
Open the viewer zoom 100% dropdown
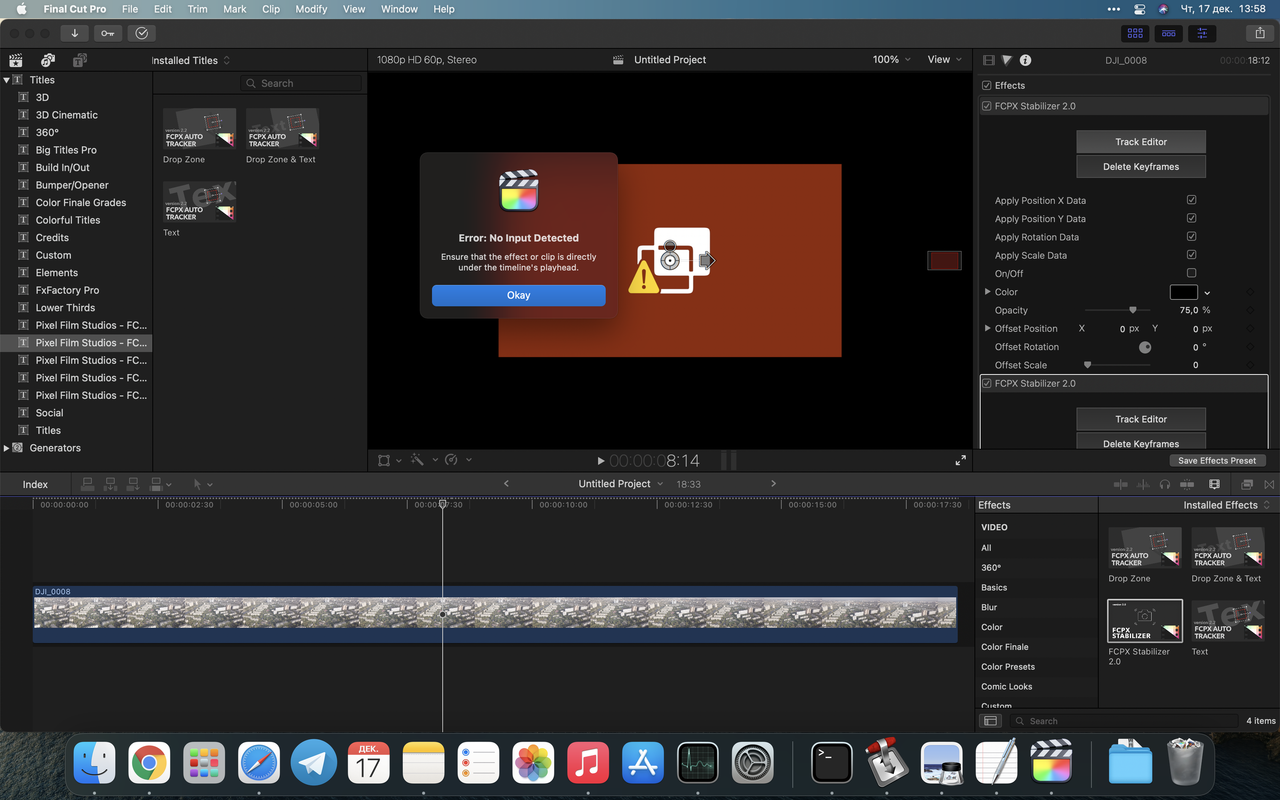(891, 60)
